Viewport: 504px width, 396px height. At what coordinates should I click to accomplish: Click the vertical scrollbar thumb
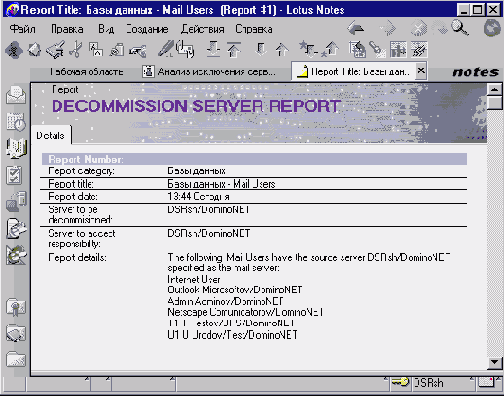point(494,103)
